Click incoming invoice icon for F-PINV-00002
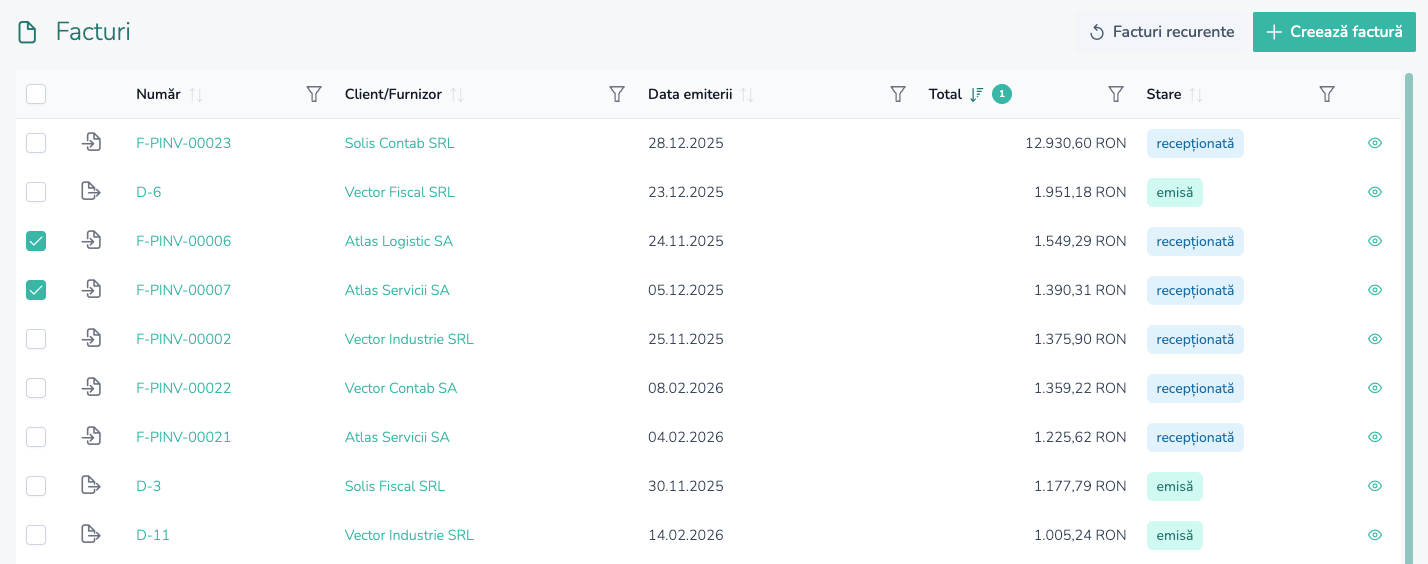 pyautogui.click(x=91, y=339)
